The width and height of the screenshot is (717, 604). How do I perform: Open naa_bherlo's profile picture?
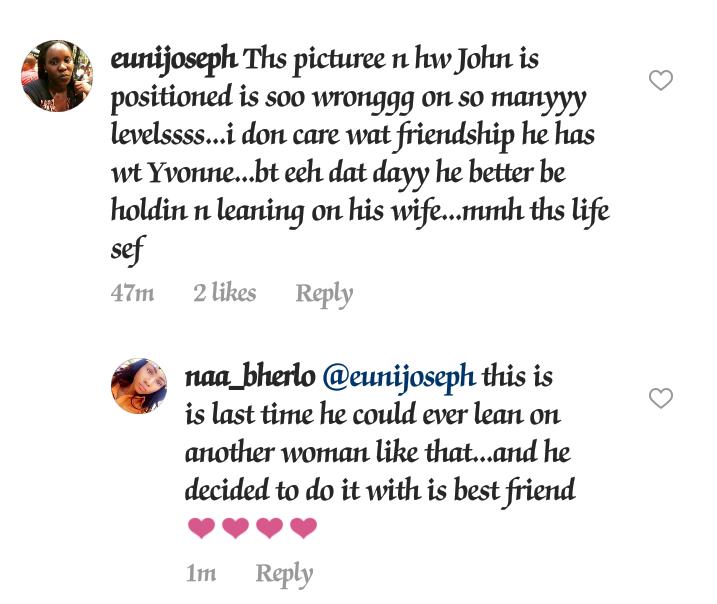point(139,386)
